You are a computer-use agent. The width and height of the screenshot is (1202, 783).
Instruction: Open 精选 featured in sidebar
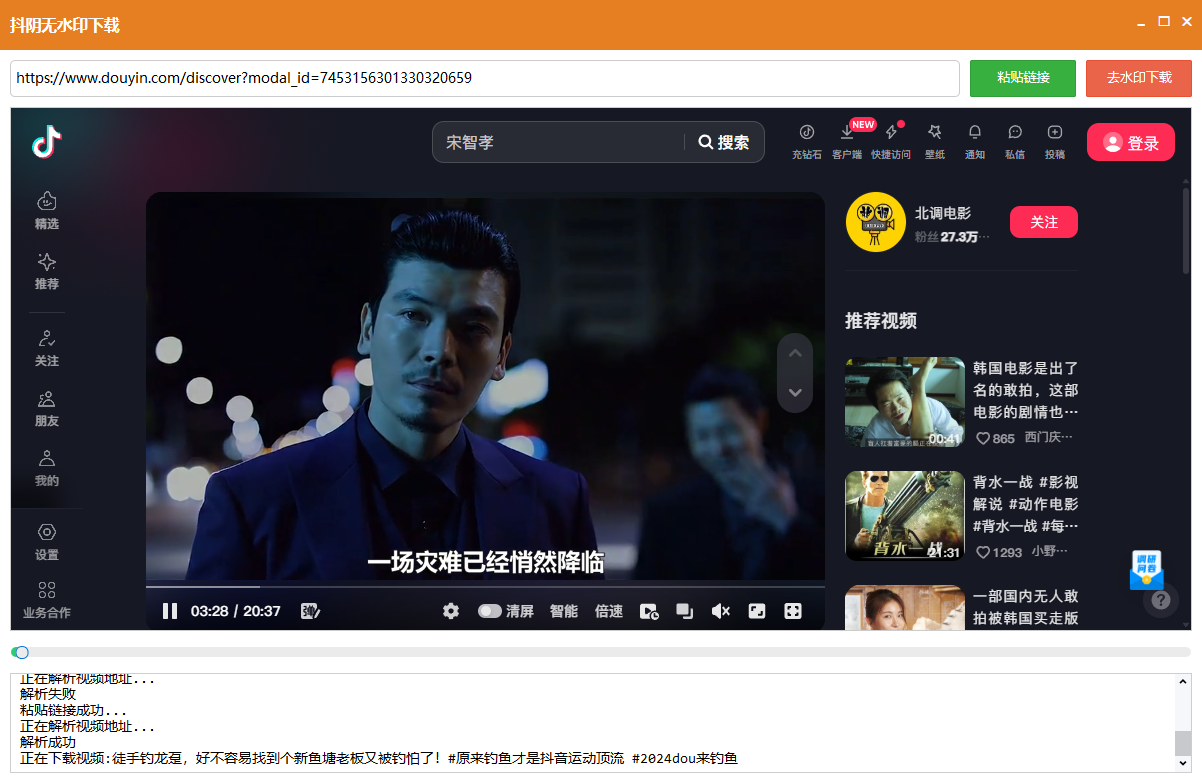47,210
